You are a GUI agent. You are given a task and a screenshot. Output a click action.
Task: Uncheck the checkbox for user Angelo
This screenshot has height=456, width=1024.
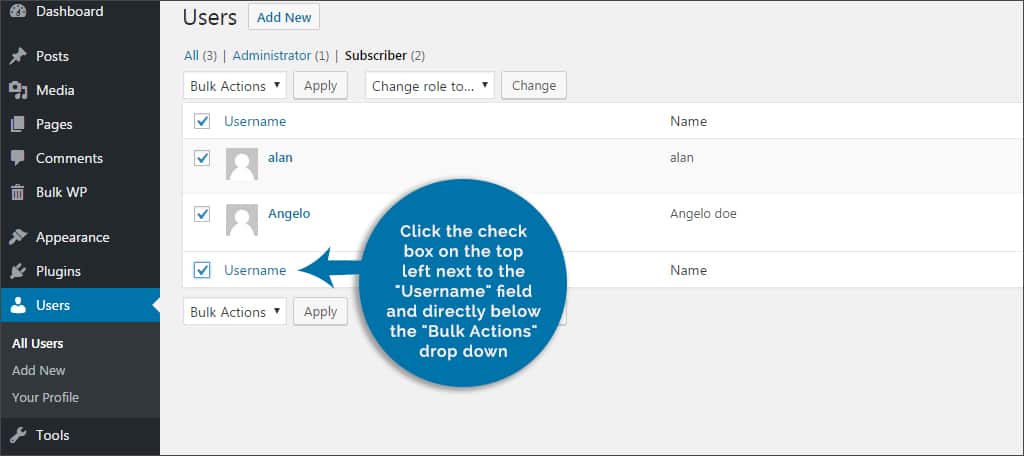202,214
